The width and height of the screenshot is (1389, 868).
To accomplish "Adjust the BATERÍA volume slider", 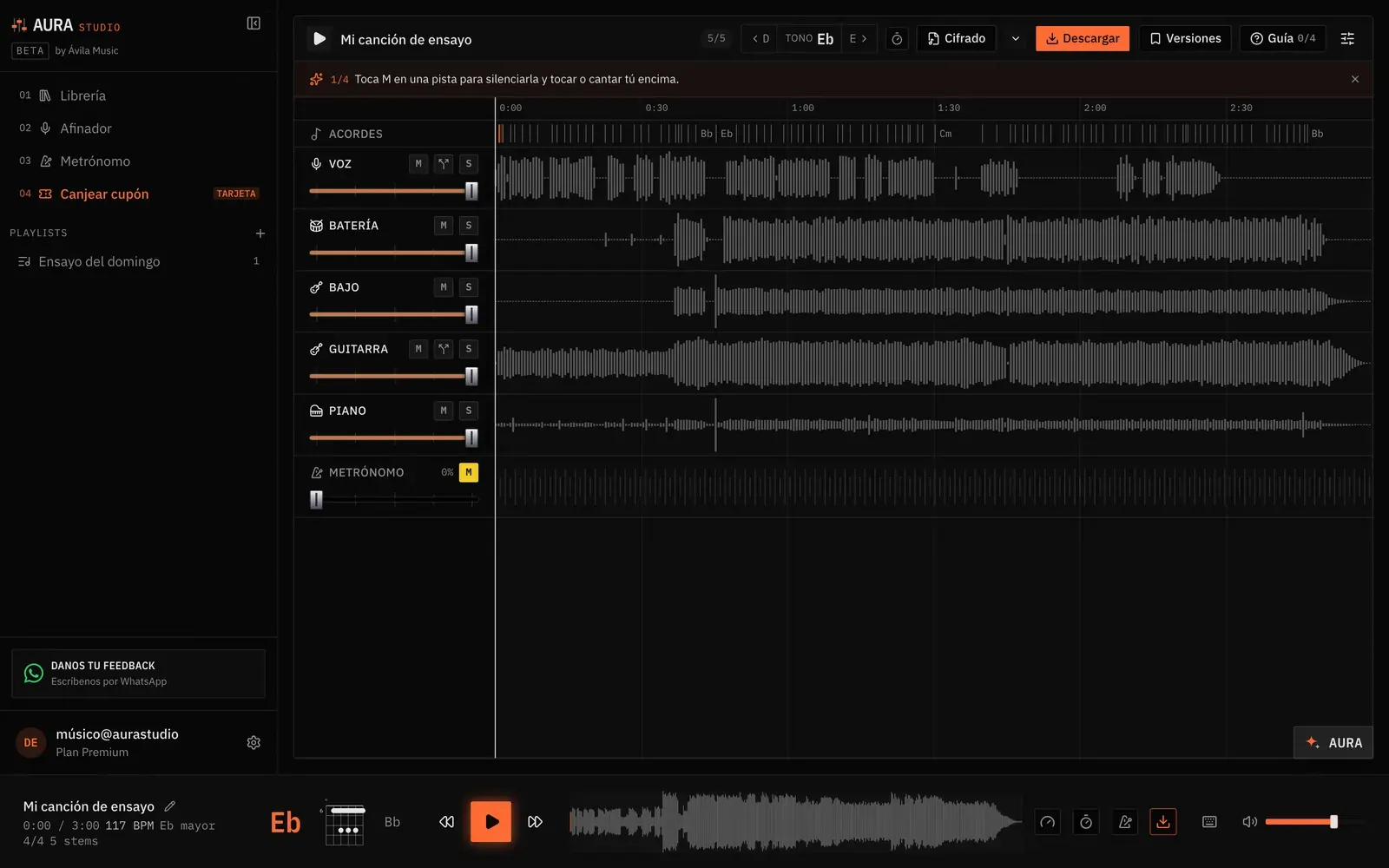I will pyautogui.click(x=394, y=253).
